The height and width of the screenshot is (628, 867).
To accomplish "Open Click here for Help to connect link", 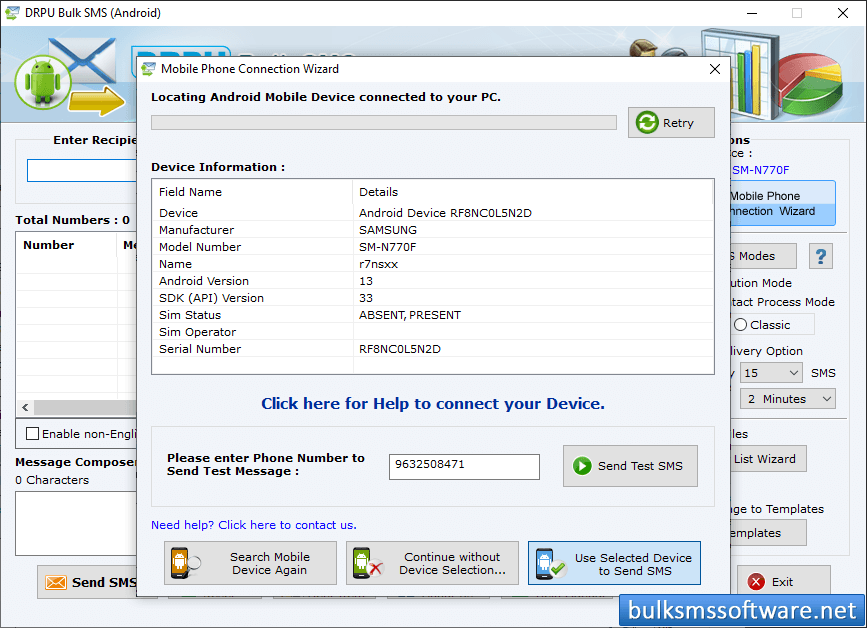I will click(433, 404).
